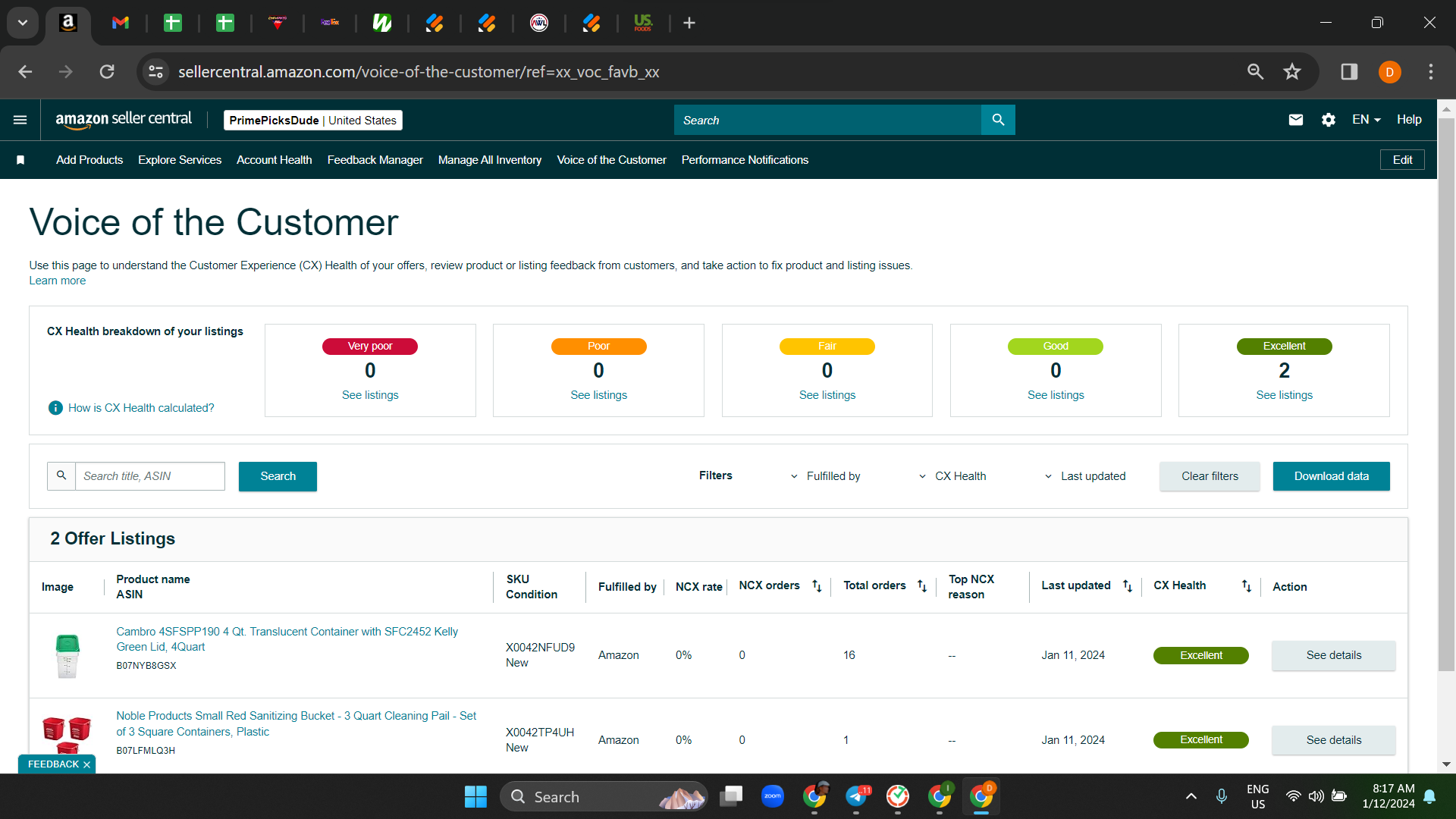Close the FEEDBACK tab with X

coord(86,764)
